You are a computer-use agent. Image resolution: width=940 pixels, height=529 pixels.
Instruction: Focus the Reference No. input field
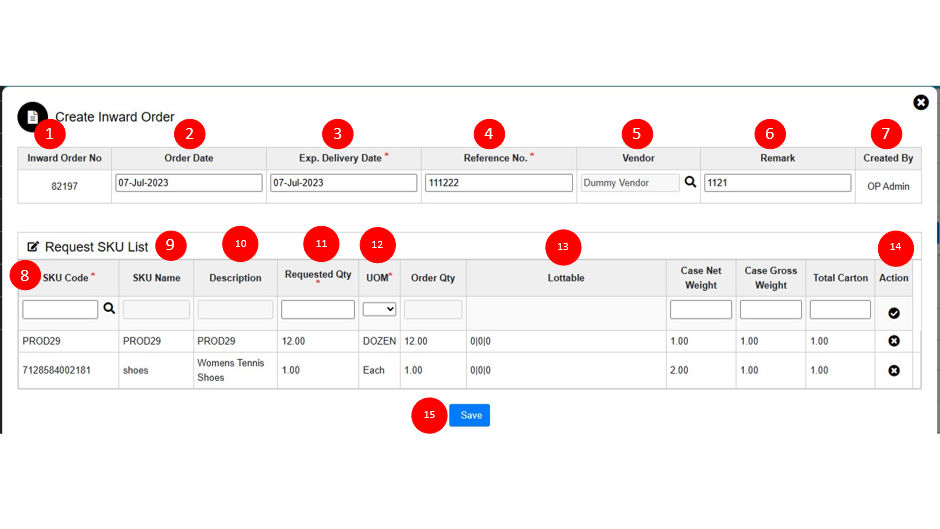coord(498,183)
